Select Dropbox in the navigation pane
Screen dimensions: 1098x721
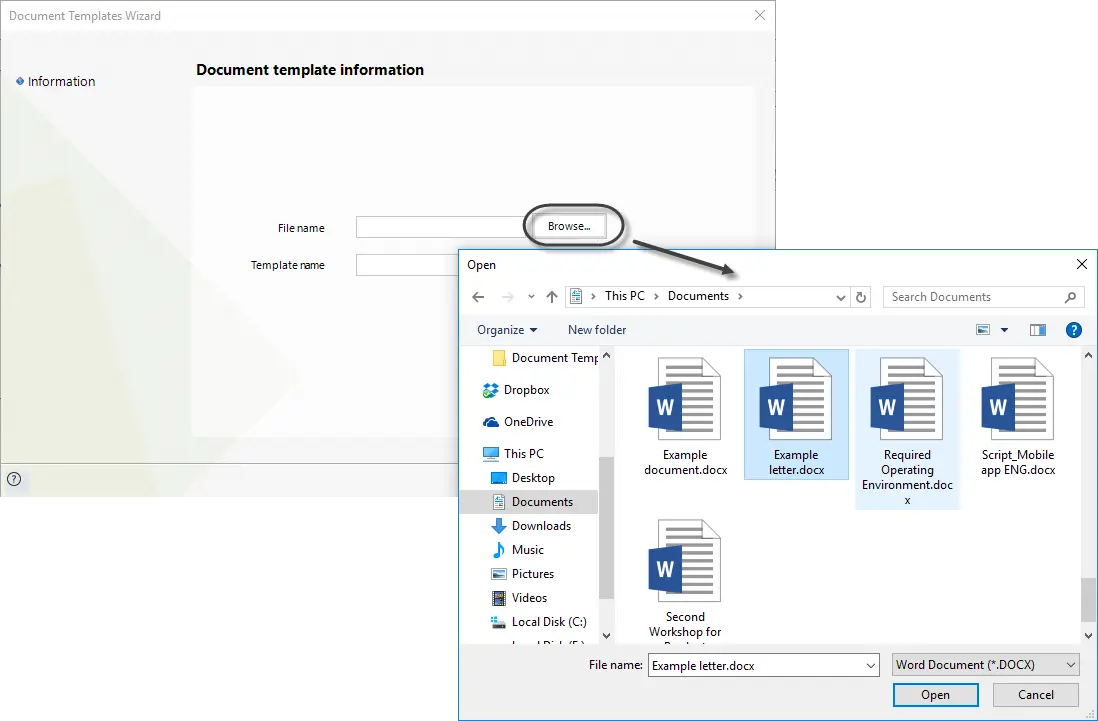coord(516,390)
